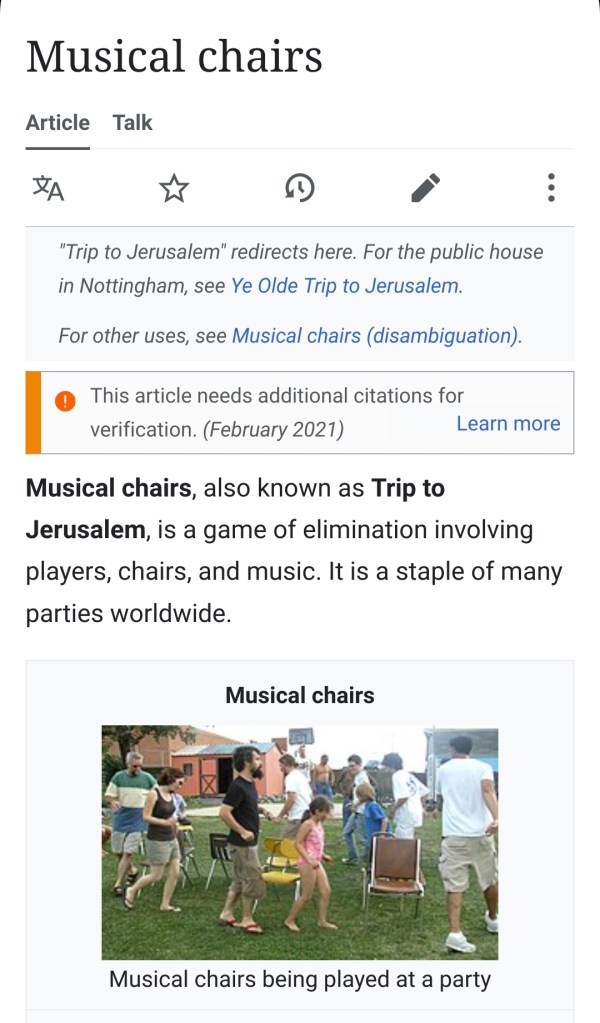Click Learn more in the citations notice

point(508,423)
